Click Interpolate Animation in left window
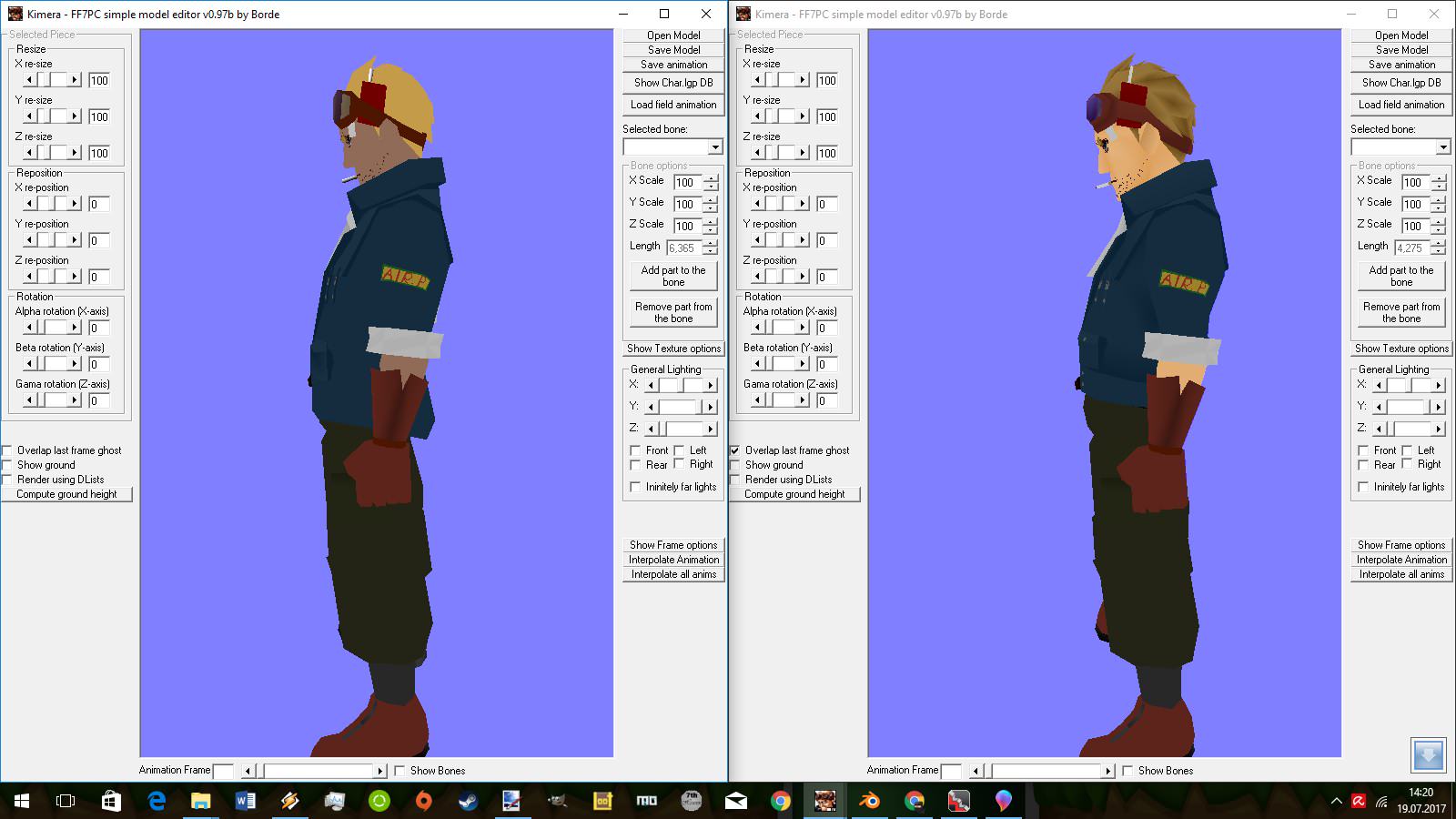 [x=673, y=560]
